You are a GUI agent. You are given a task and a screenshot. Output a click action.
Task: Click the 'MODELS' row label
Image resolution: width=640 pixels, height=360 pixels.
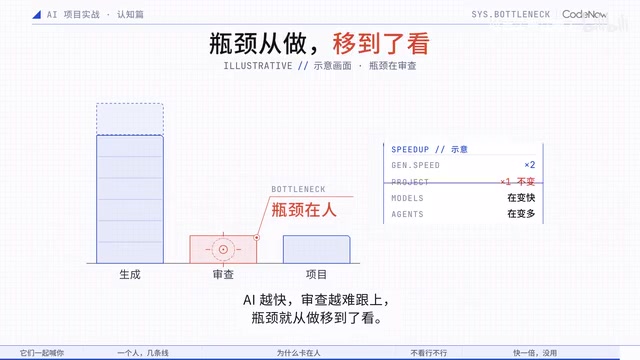click(407, 198)
